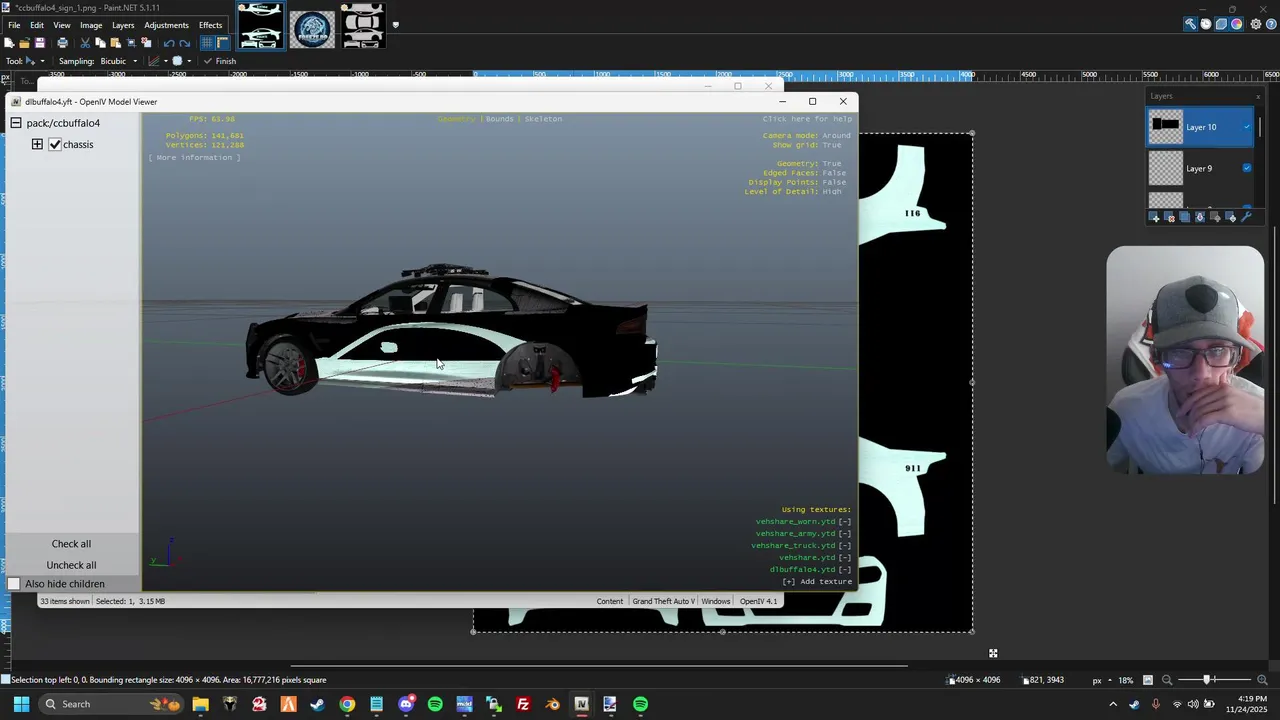The image size is (1280, 720).
Task: Open the Edit menu
Action: (37, 25)
